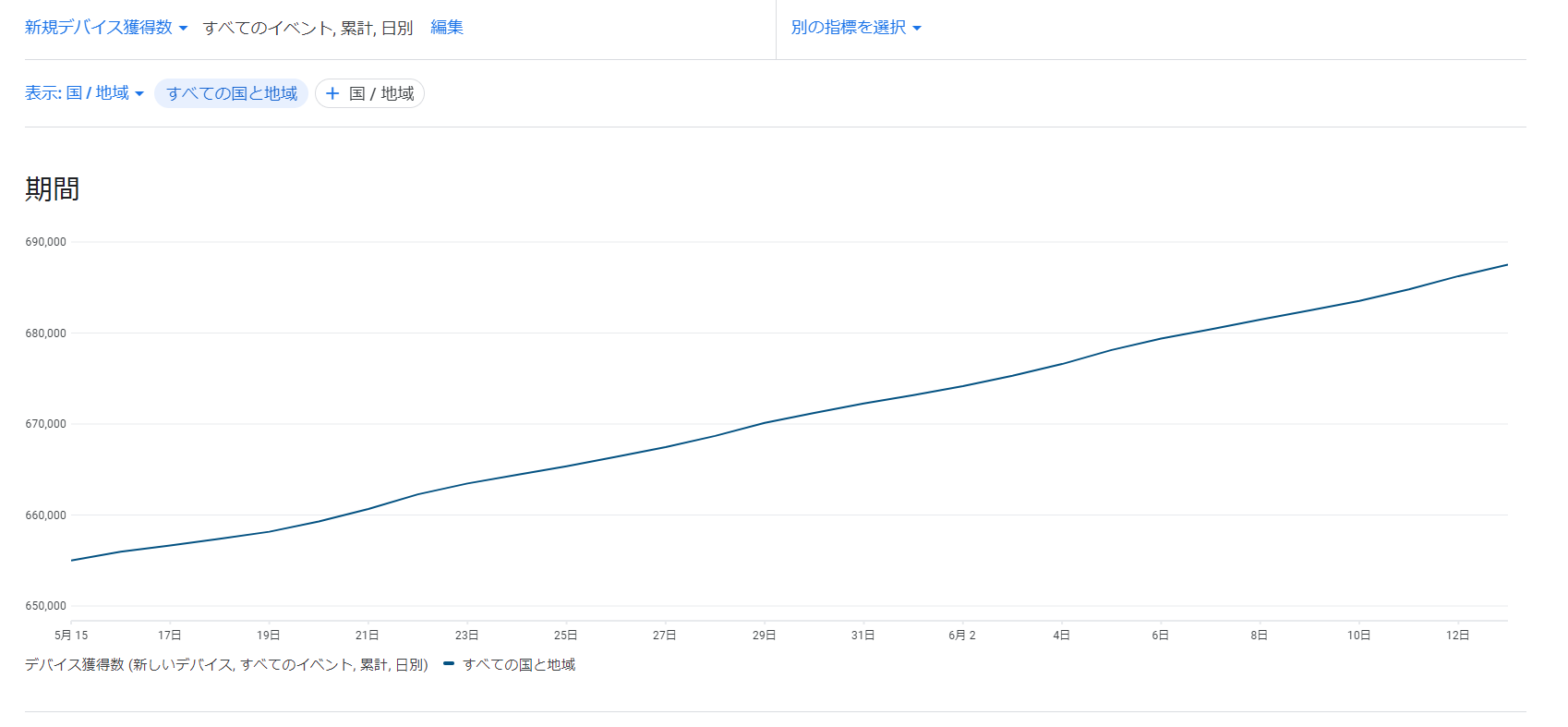Expand the 別の指標を選択 dropdown
1568x727 pixels.
(855, 28)
